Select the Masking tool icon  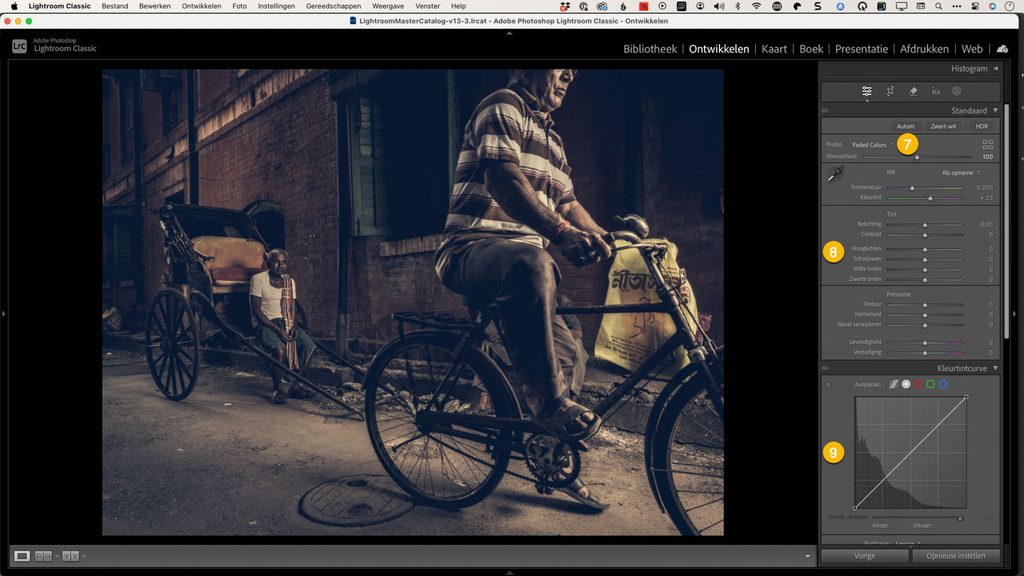[x=957, y=91]
